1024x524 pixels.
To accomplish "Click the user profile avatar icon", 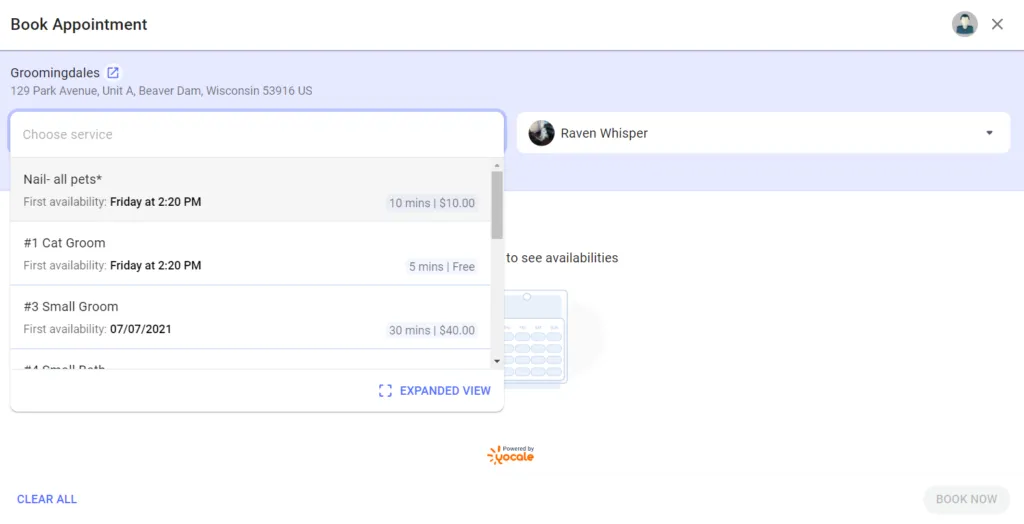I will pos(964,24).
